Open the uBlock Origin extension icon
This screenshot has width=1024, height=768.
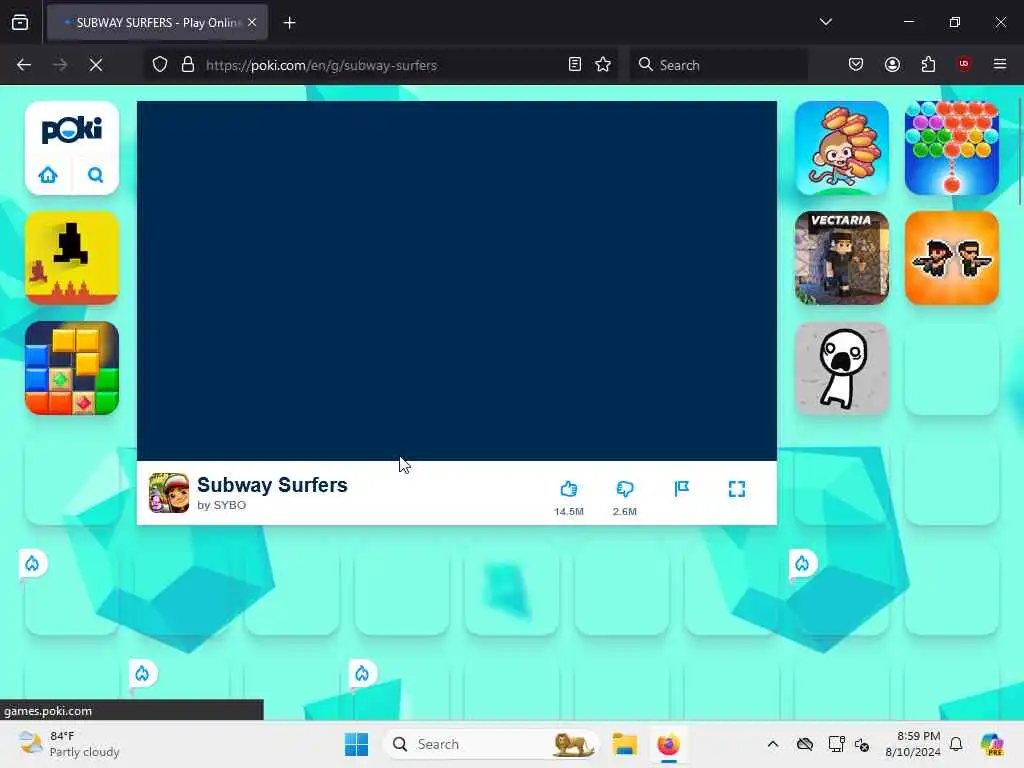(964, 64)
